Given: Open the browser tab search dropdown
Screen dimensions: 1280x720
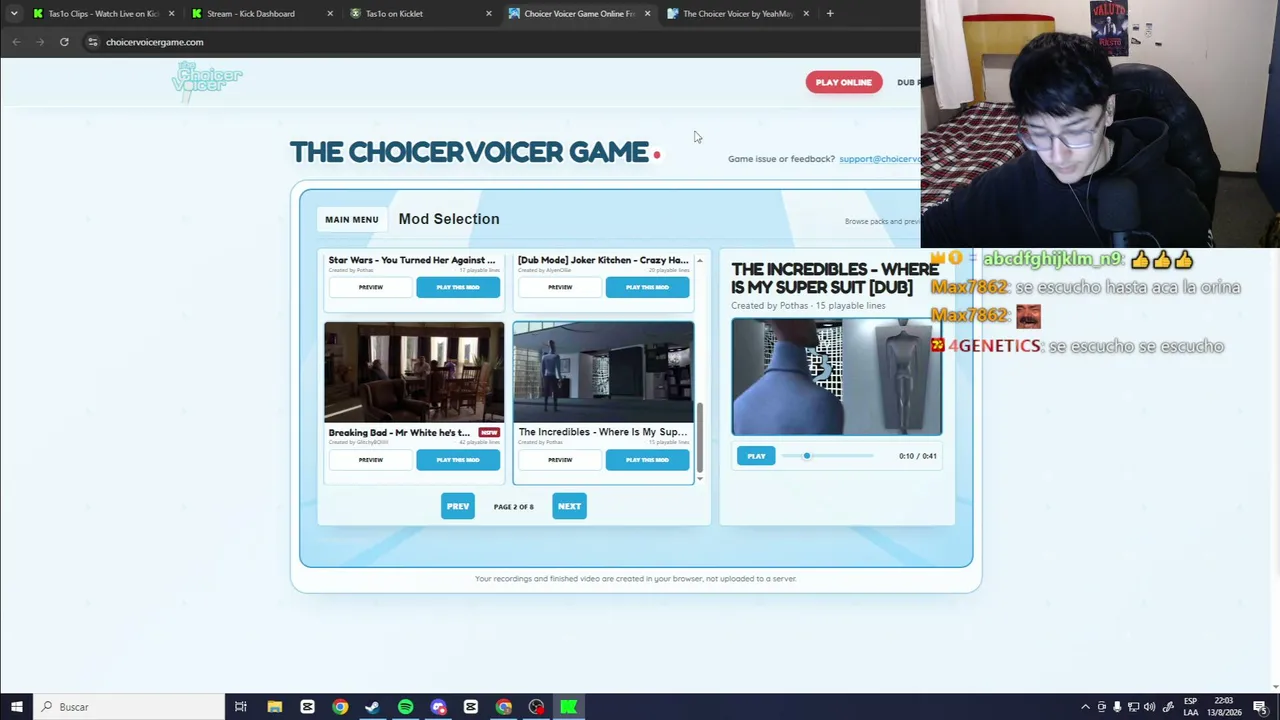Looking at the screenshot, I should (14, 14).
